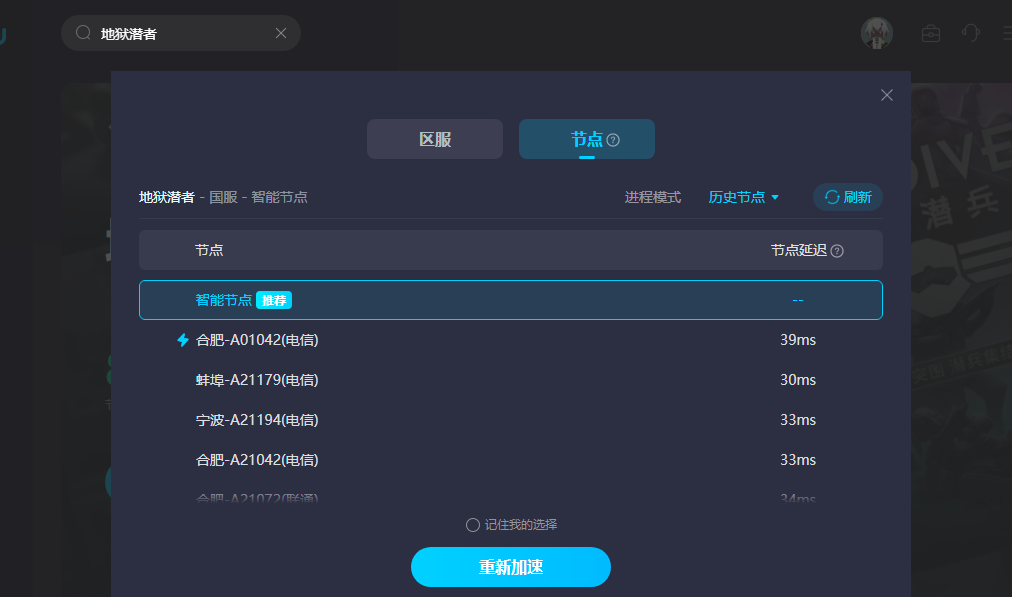Click the 重新加速 button
Screen dimensions: 1012x597
tap(511, 567)
